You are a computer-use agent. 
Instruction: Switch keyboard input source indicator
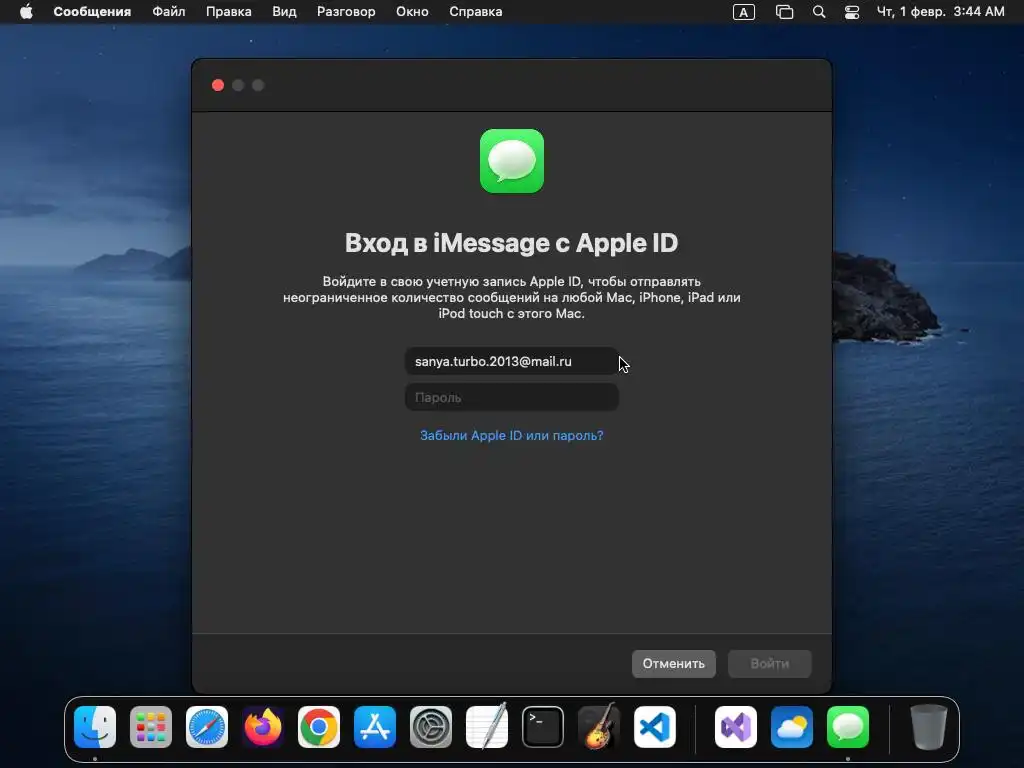pos(744,12)
